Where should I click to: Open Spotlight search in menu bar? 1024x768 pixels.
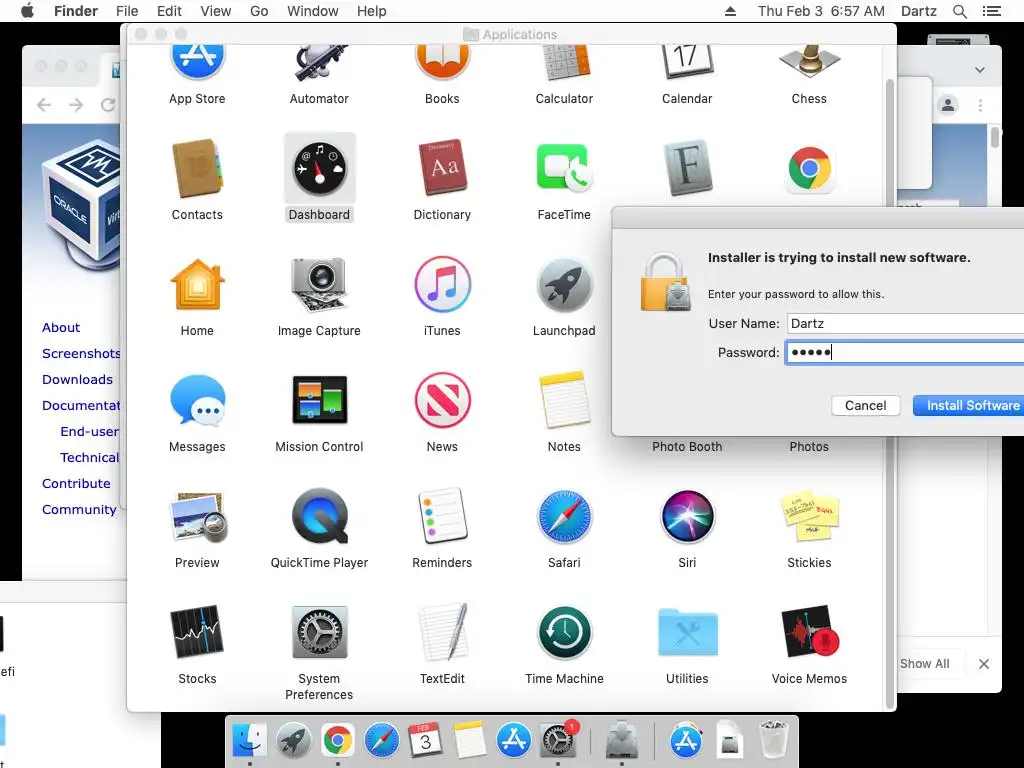point(959,11)
